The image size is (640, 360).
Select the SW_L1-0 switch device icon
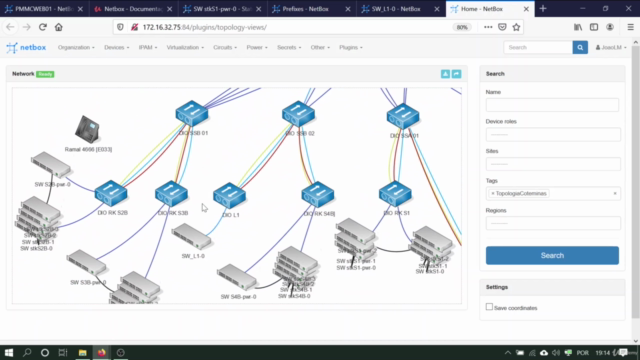click(191, 236)
